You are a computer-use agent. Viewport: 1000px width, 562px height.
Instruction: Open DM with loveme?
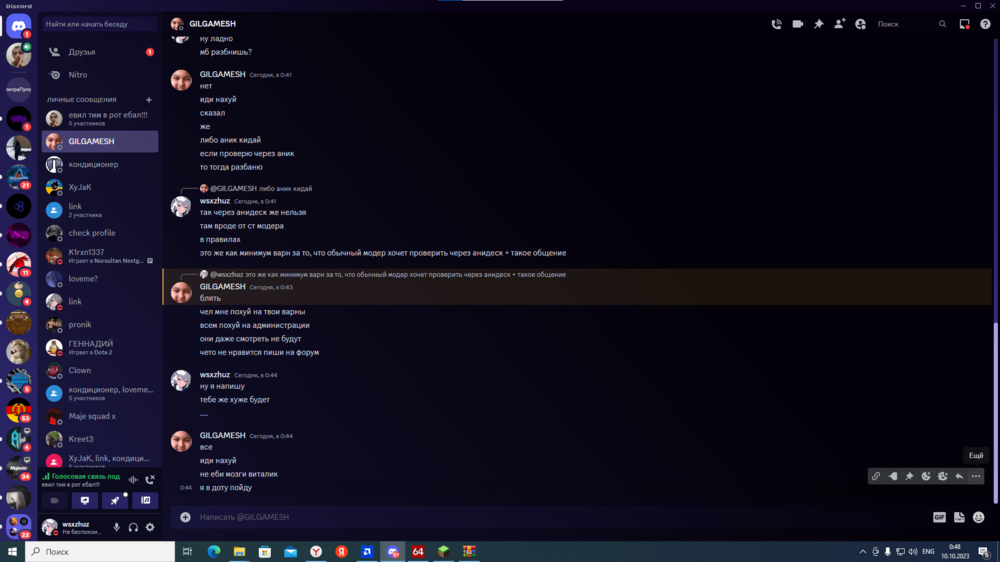(100, 279)
